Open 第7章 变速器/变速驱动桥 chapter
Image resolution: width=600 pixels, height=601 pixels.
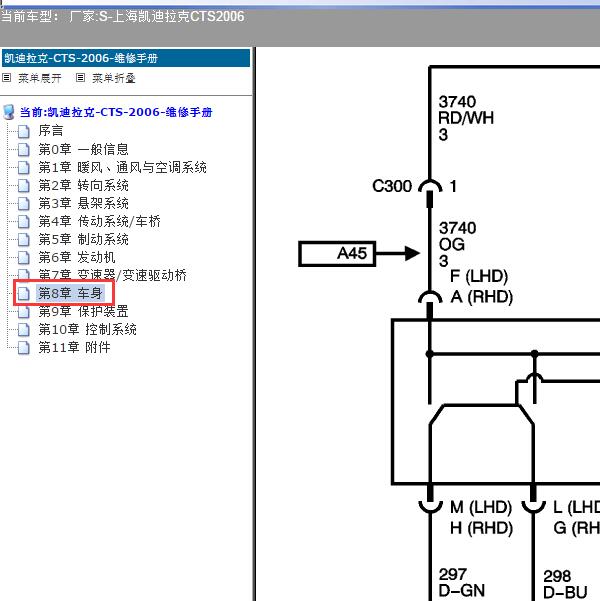point(112,275)
